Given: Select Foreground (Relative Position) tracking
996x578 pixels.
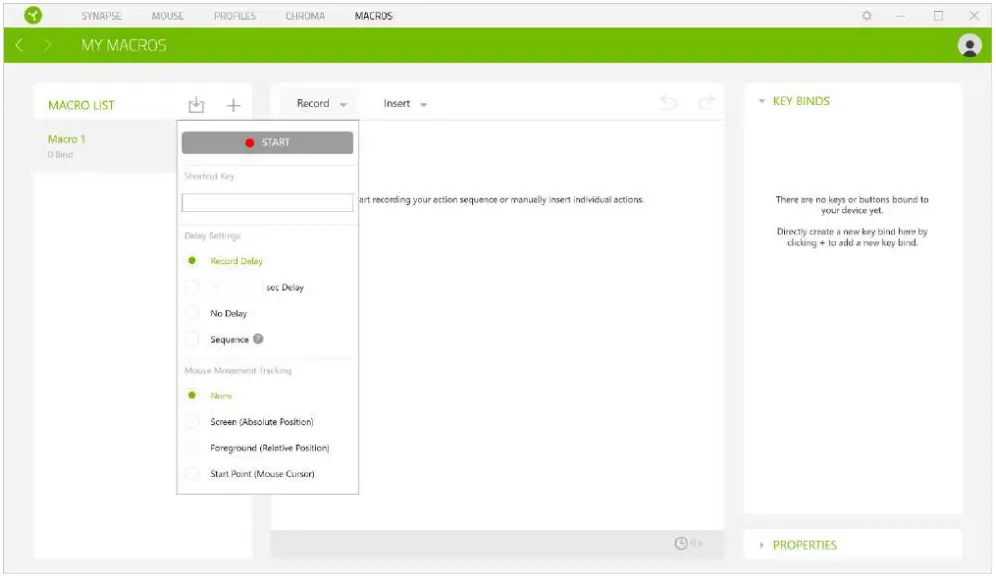Looking at the screenshot, I should coord(192,448).
